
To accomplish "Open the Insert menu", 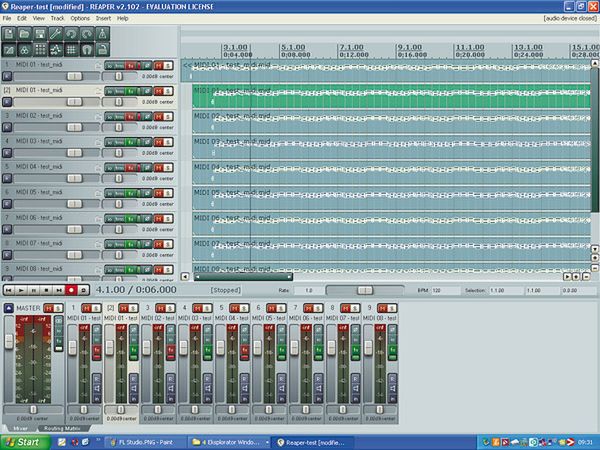I will [103, 18].
